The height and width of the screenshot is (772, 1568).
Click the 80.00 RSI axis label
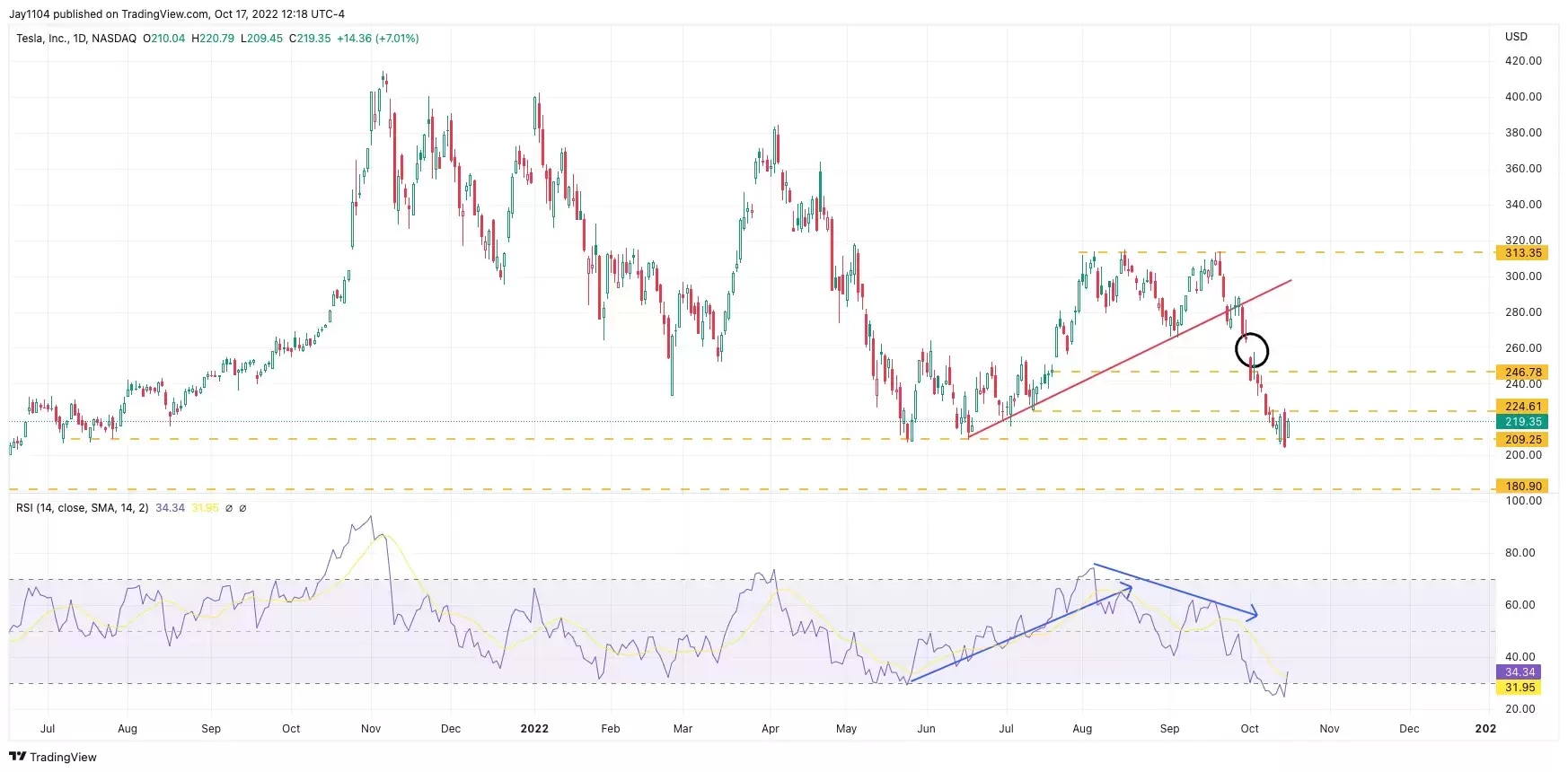(x=1520, y=553)
